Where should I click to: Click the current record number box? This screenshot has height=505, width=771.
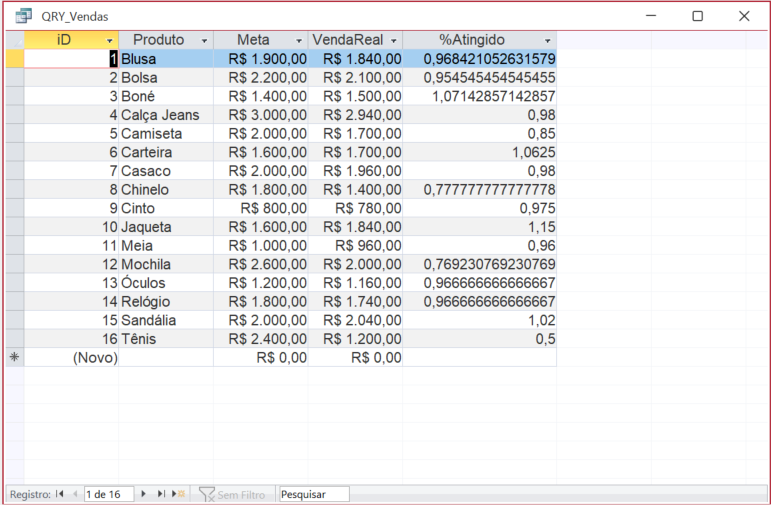click(x=108, y=494)
